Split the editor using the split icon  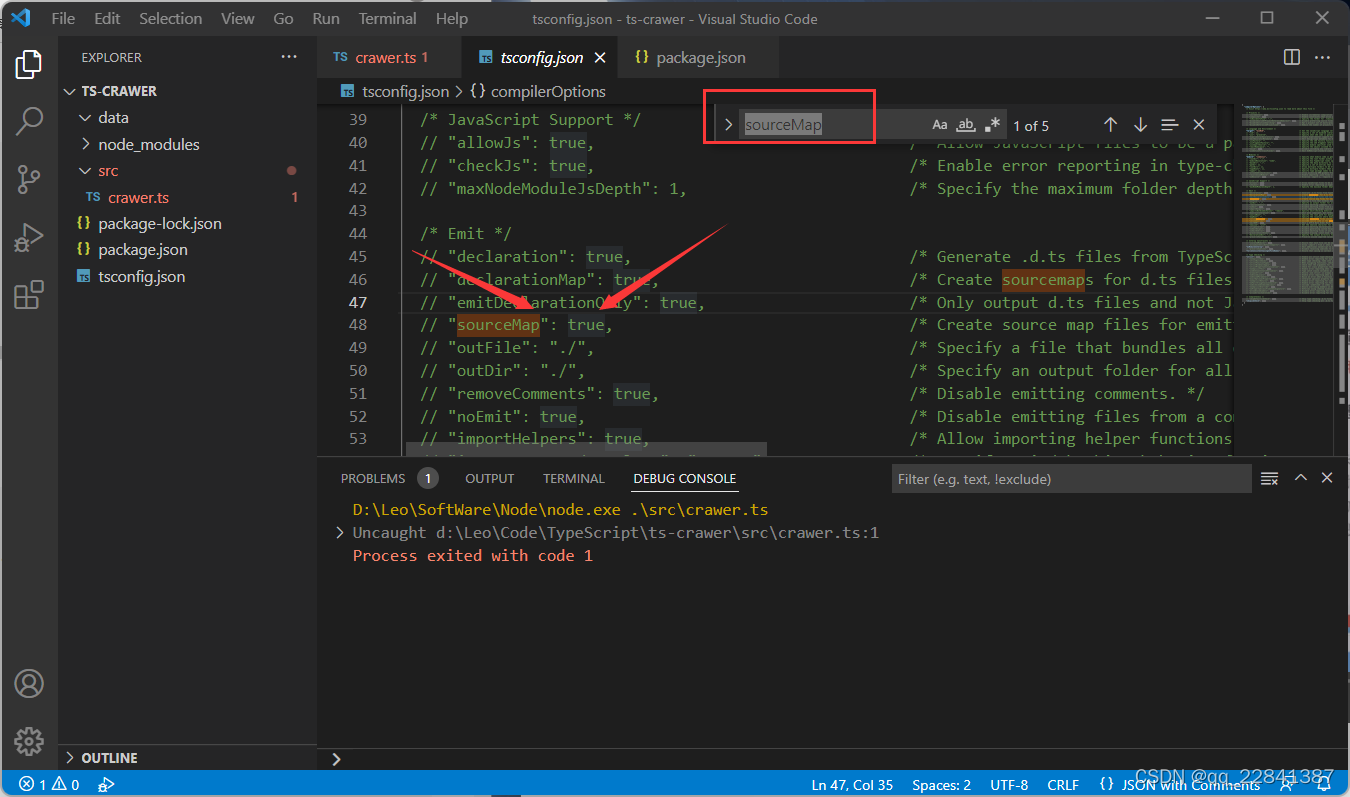[1291, 57]
